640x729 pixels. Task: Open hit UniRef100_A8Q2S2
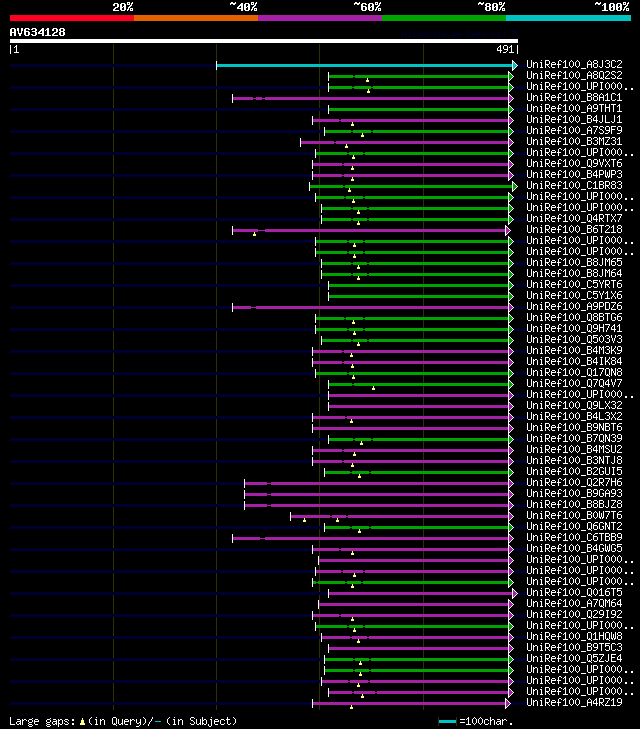(x=574, y=75)
